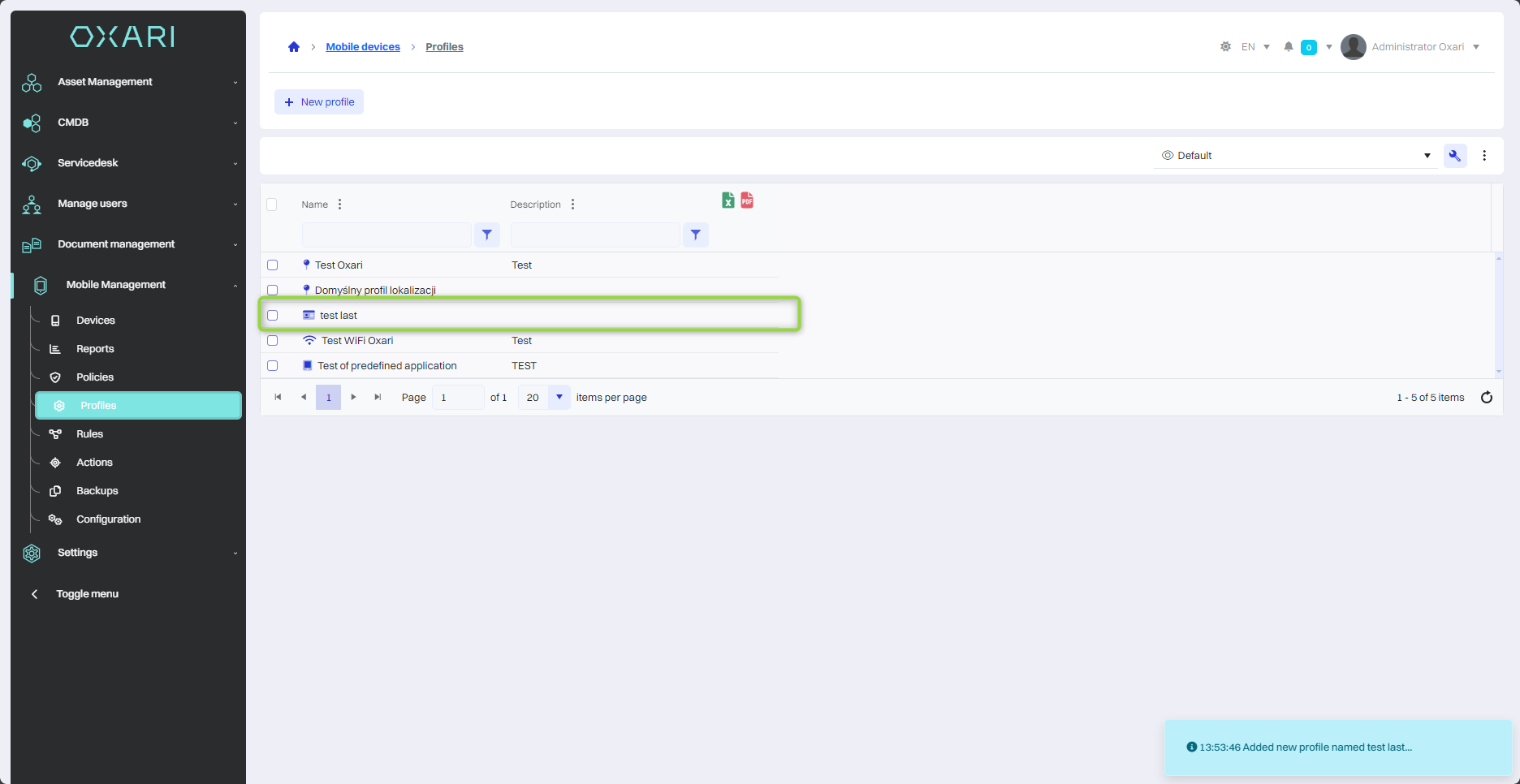Click the wrench view settings icon
This screenshot has width=1520, height=784.
click(1454, 156)
